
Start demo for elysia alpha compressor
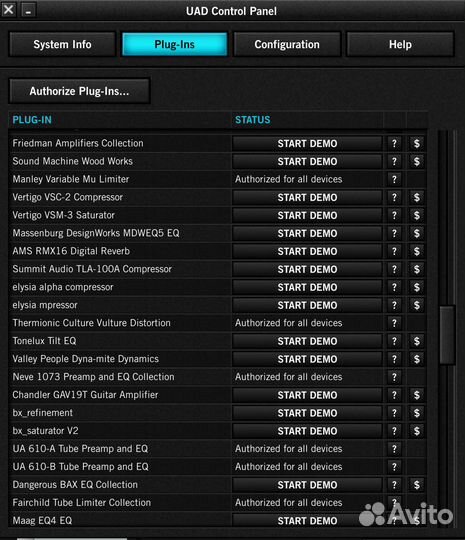click(307, 287)
